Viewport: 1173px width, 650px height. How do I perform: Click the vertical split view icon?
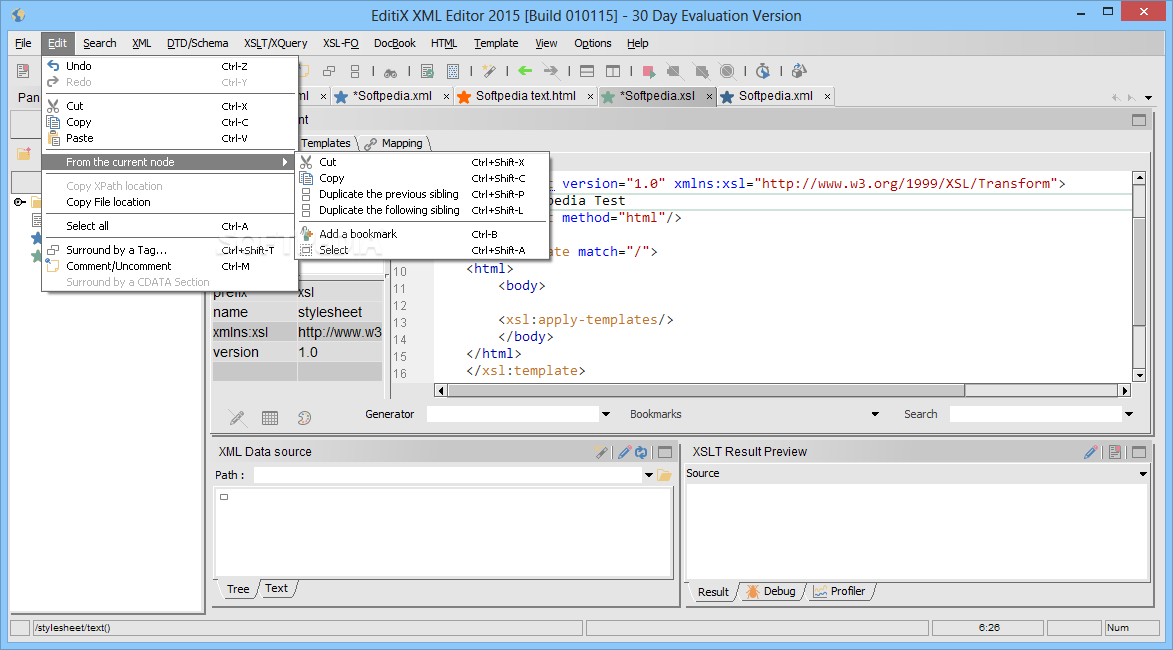[x=613, y=71]
